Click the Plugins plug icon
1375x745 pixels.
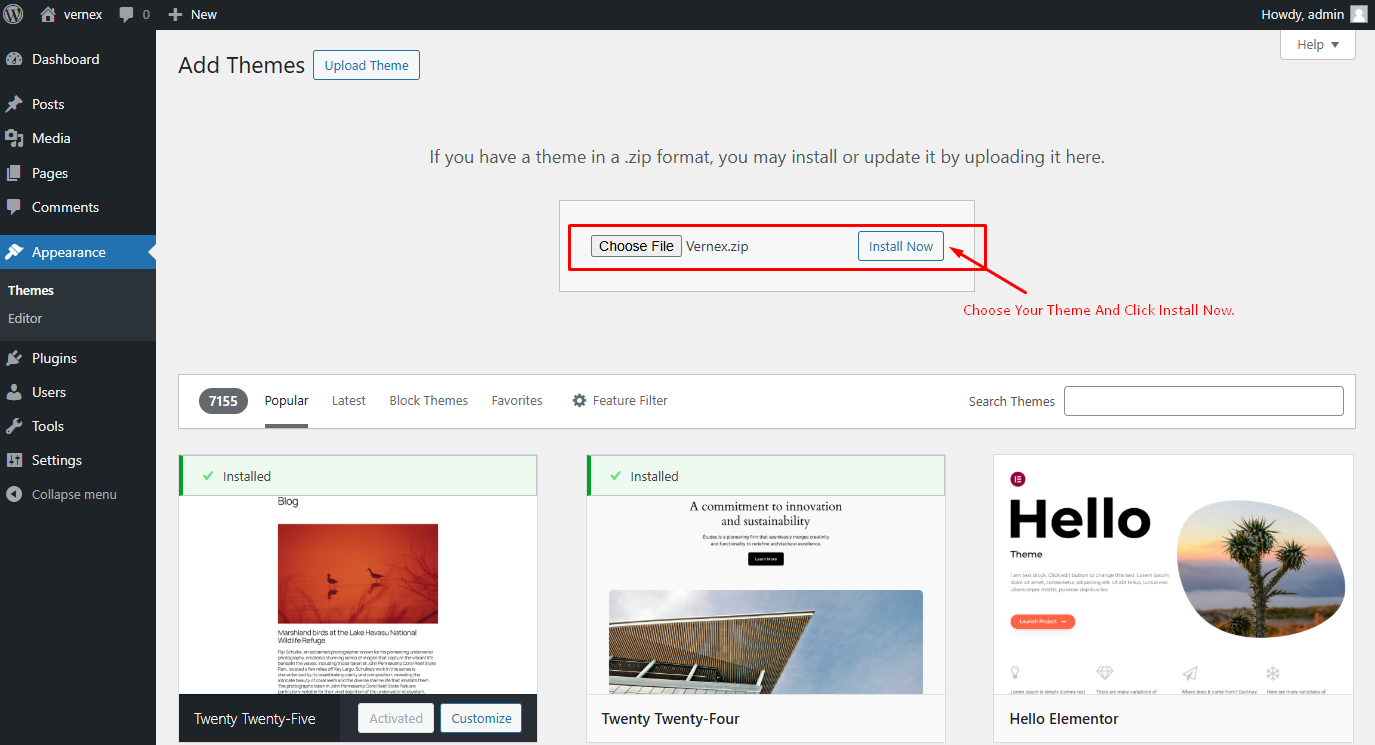(14, 358)
